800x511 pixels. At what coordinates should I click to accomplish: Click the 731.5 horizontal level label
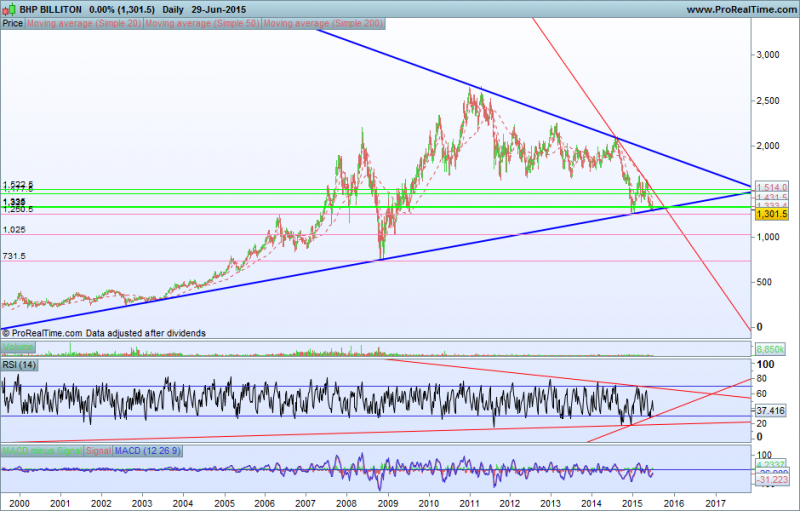point(14,256)
